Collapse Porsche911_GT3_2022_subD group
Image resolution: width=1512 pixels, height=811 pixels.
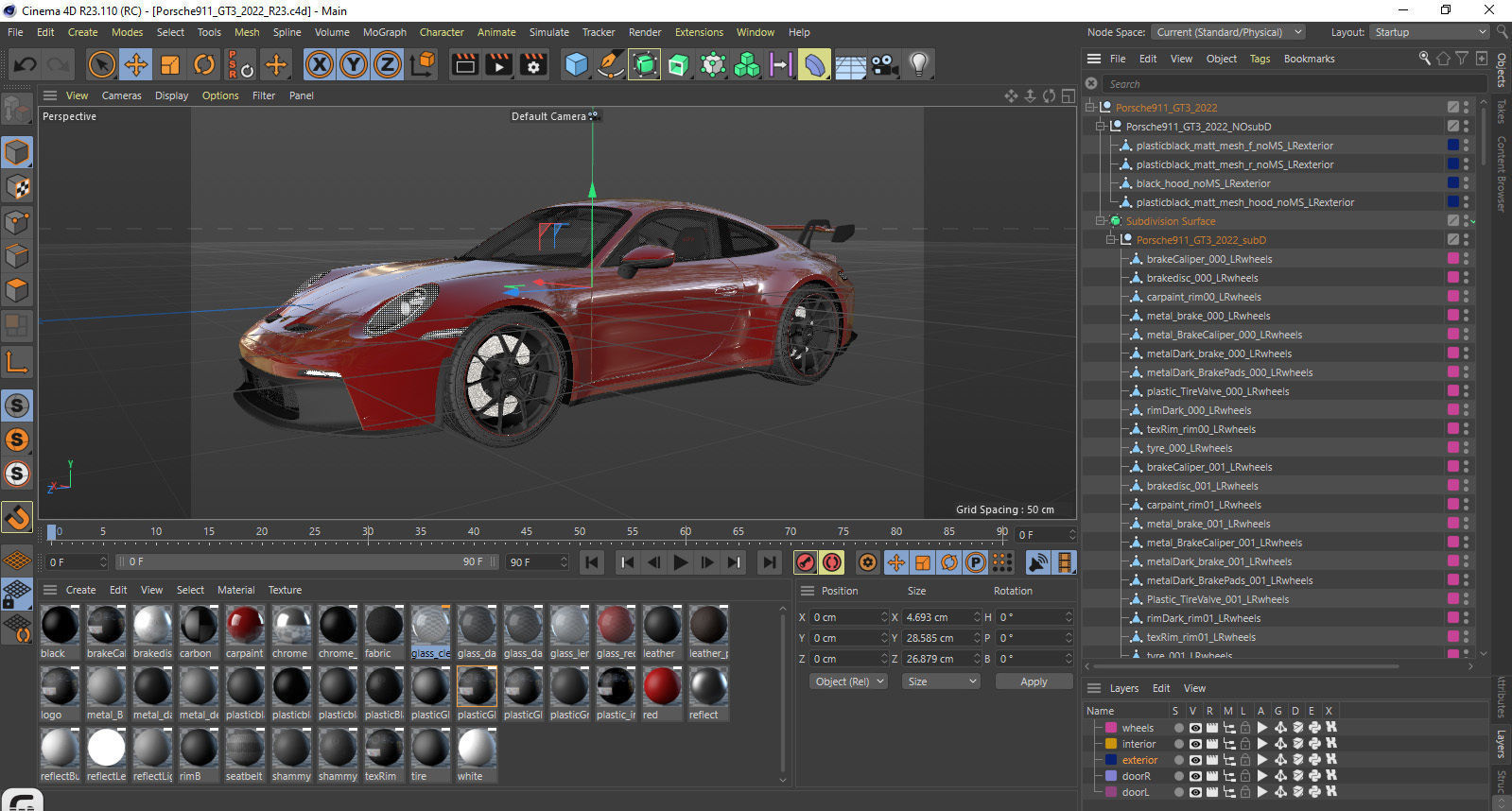1111,240
